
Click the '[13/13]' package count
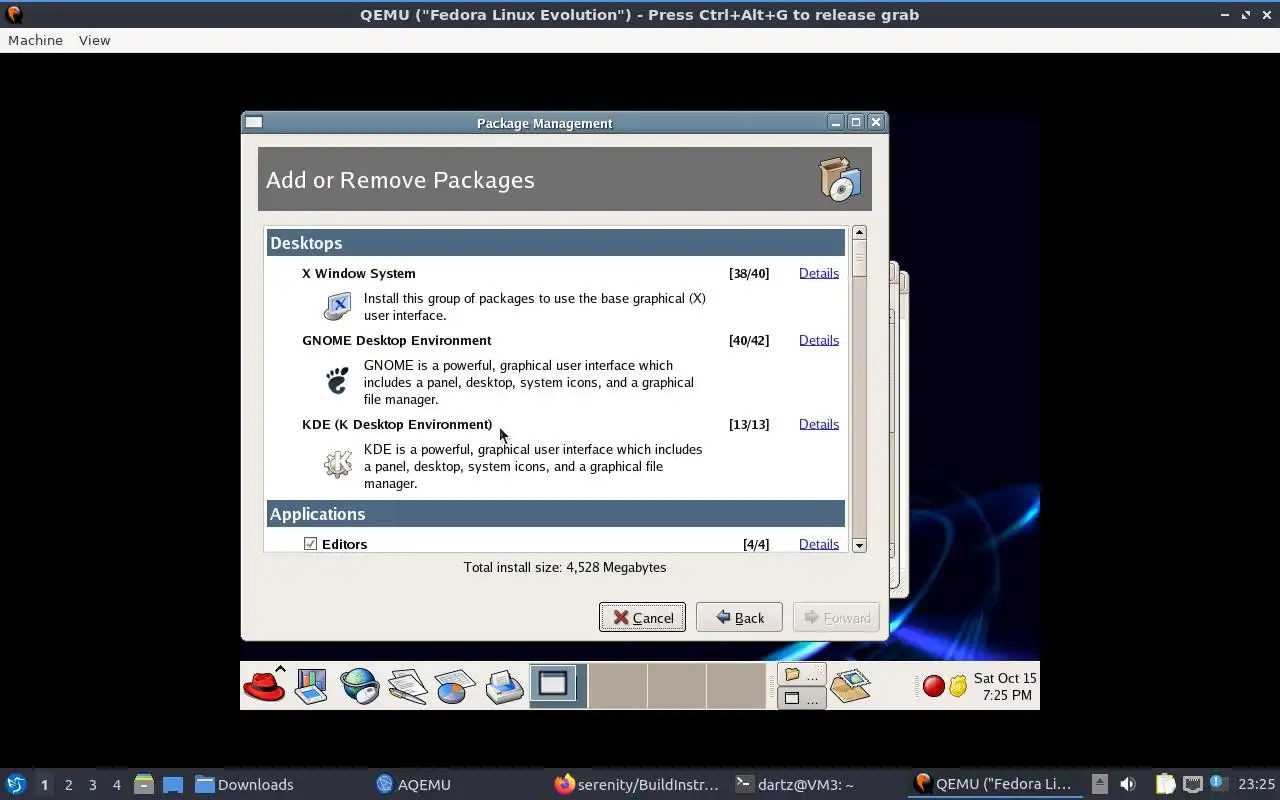[749, 424]
